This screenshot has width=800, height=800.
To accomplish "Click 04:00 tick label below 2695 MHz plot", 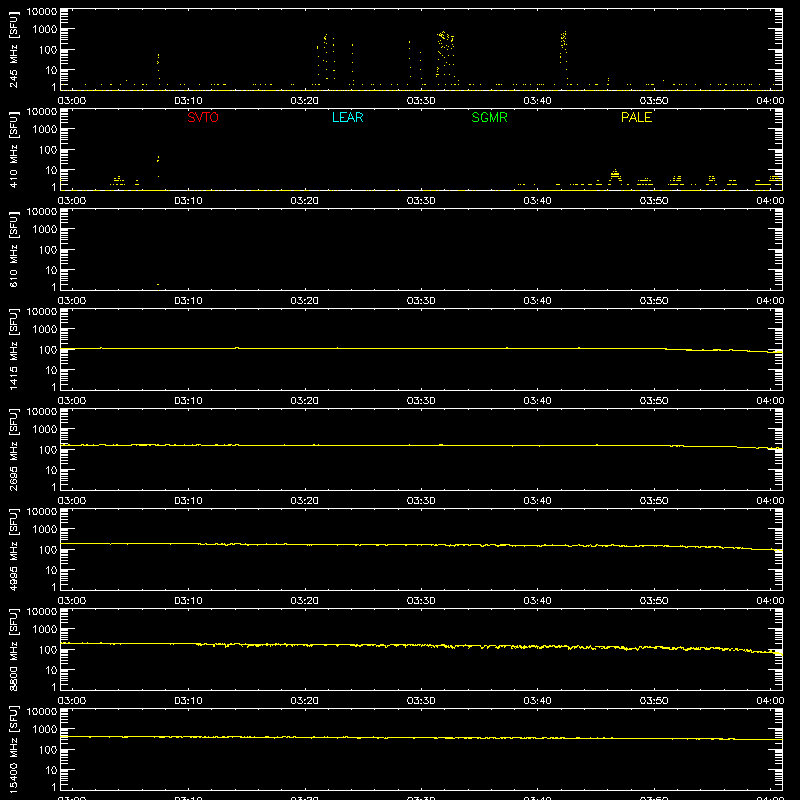I will coord(770,501).
